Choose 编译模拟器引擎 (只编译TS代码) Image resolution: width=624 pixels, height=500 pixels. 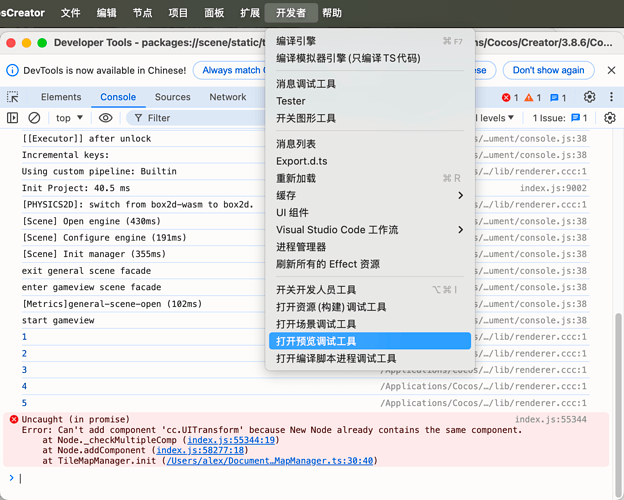click(370, 58)
